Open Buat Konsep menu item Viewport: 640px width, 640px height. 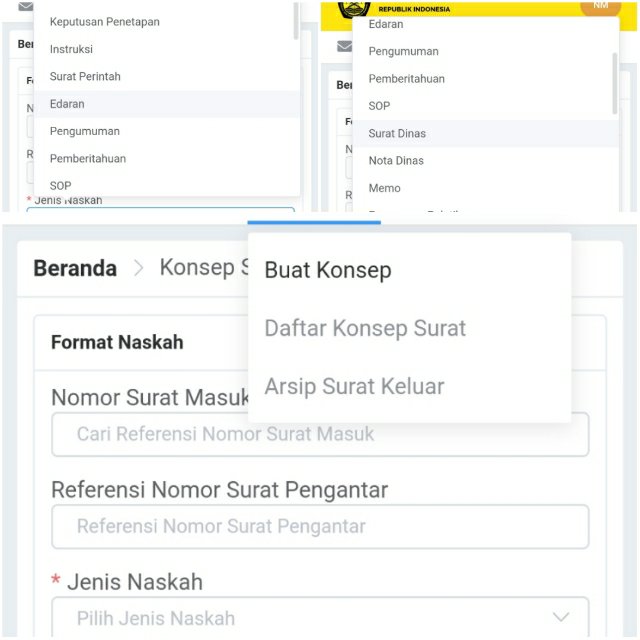(x=328, y=270)
